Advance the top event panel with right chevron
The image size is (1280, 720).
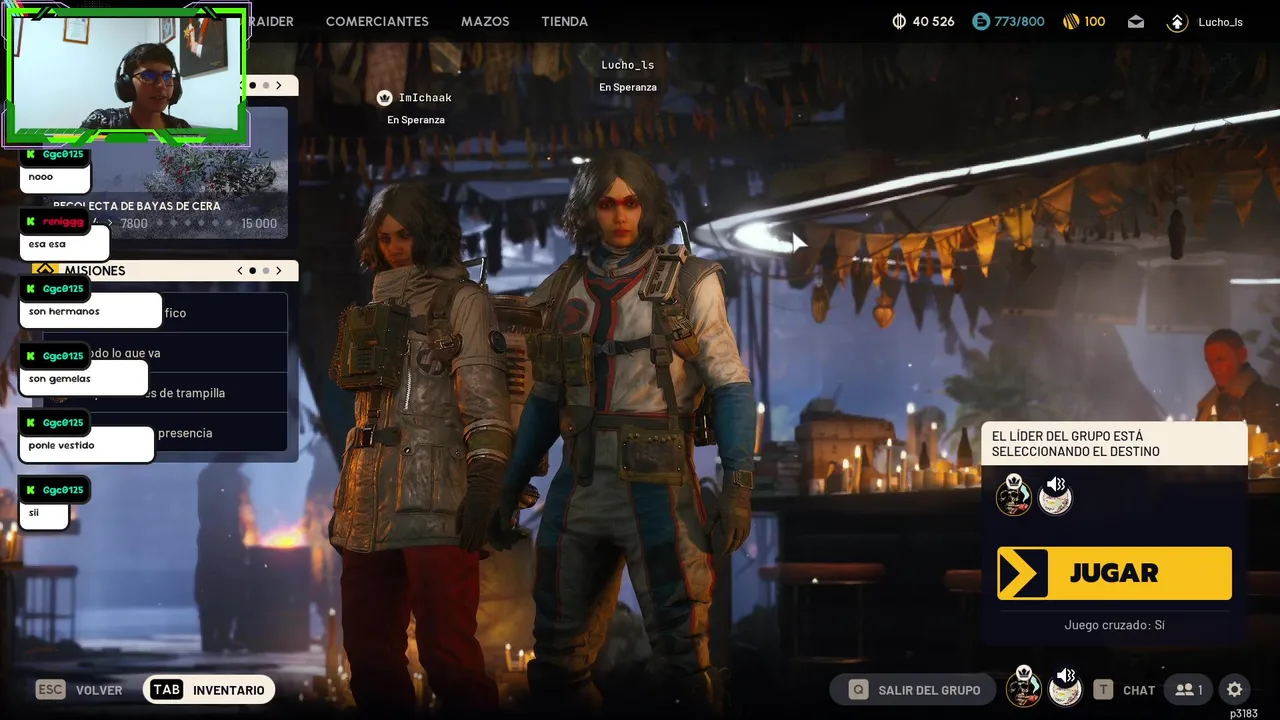pyautogui.click(x=279, y=85)
